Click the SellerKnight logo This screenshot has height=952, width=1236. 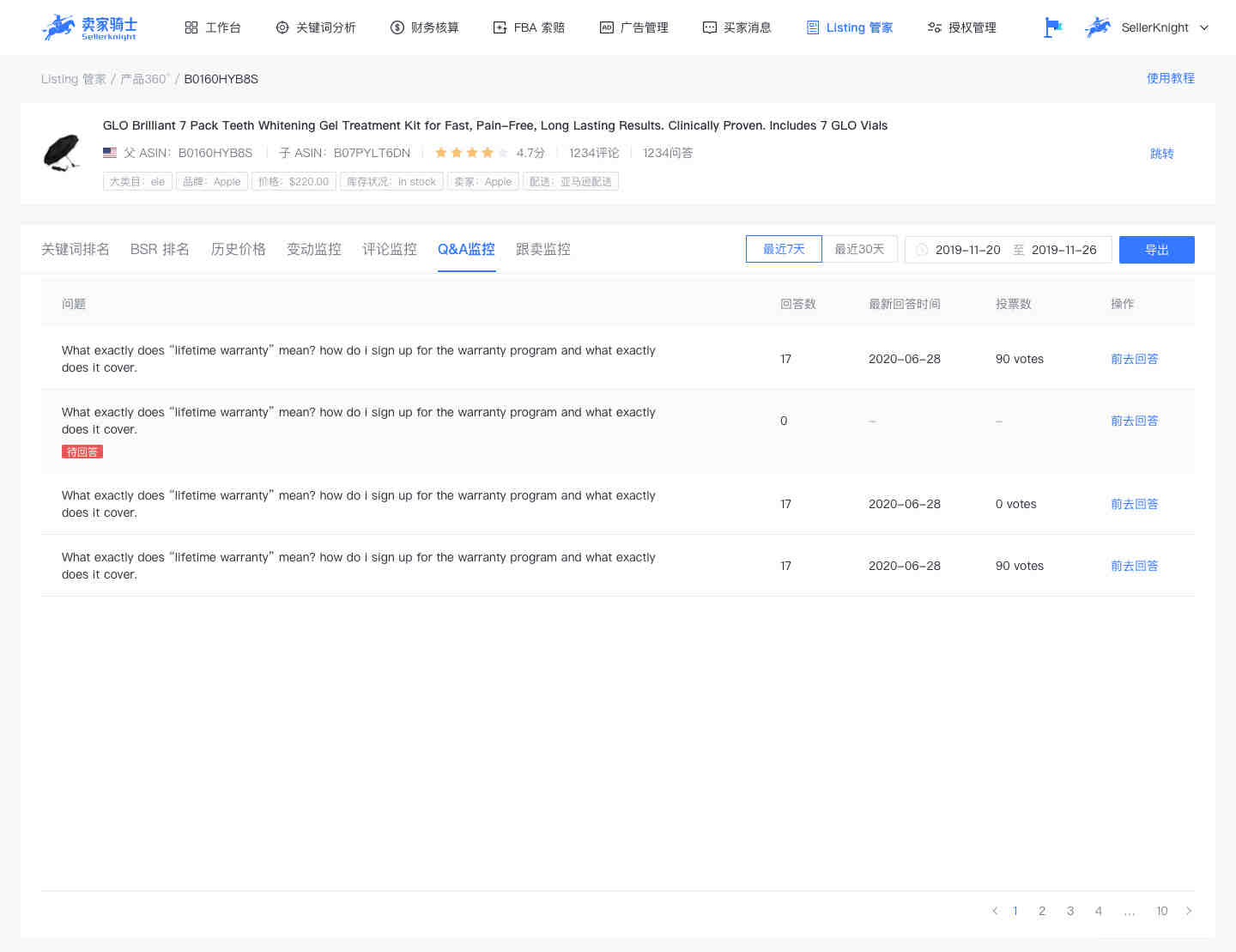tap(89, 27)
